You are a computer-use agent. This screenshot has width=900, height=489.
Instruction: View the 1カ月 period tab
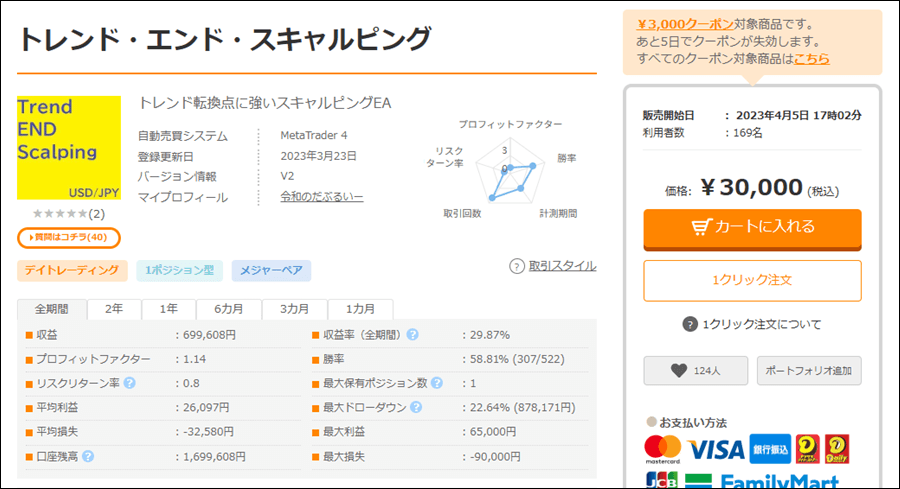tap(360, 309)
